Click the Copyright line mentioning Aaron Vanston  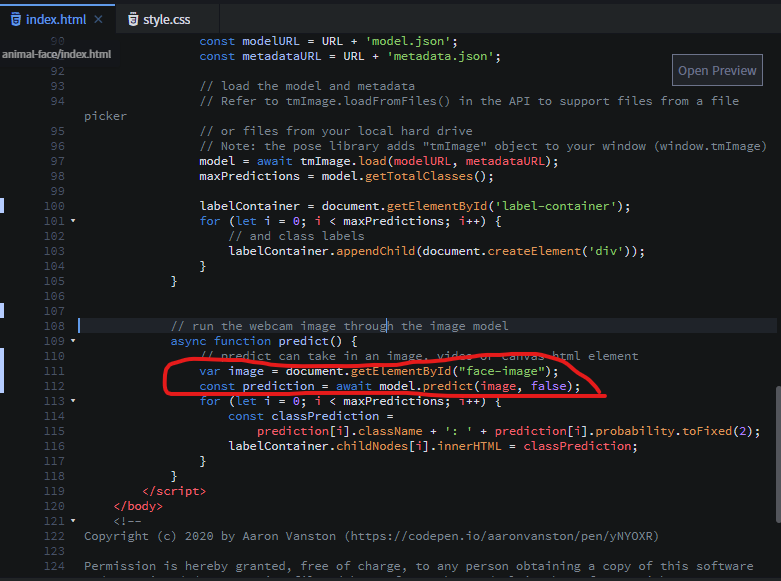[371, 536]
